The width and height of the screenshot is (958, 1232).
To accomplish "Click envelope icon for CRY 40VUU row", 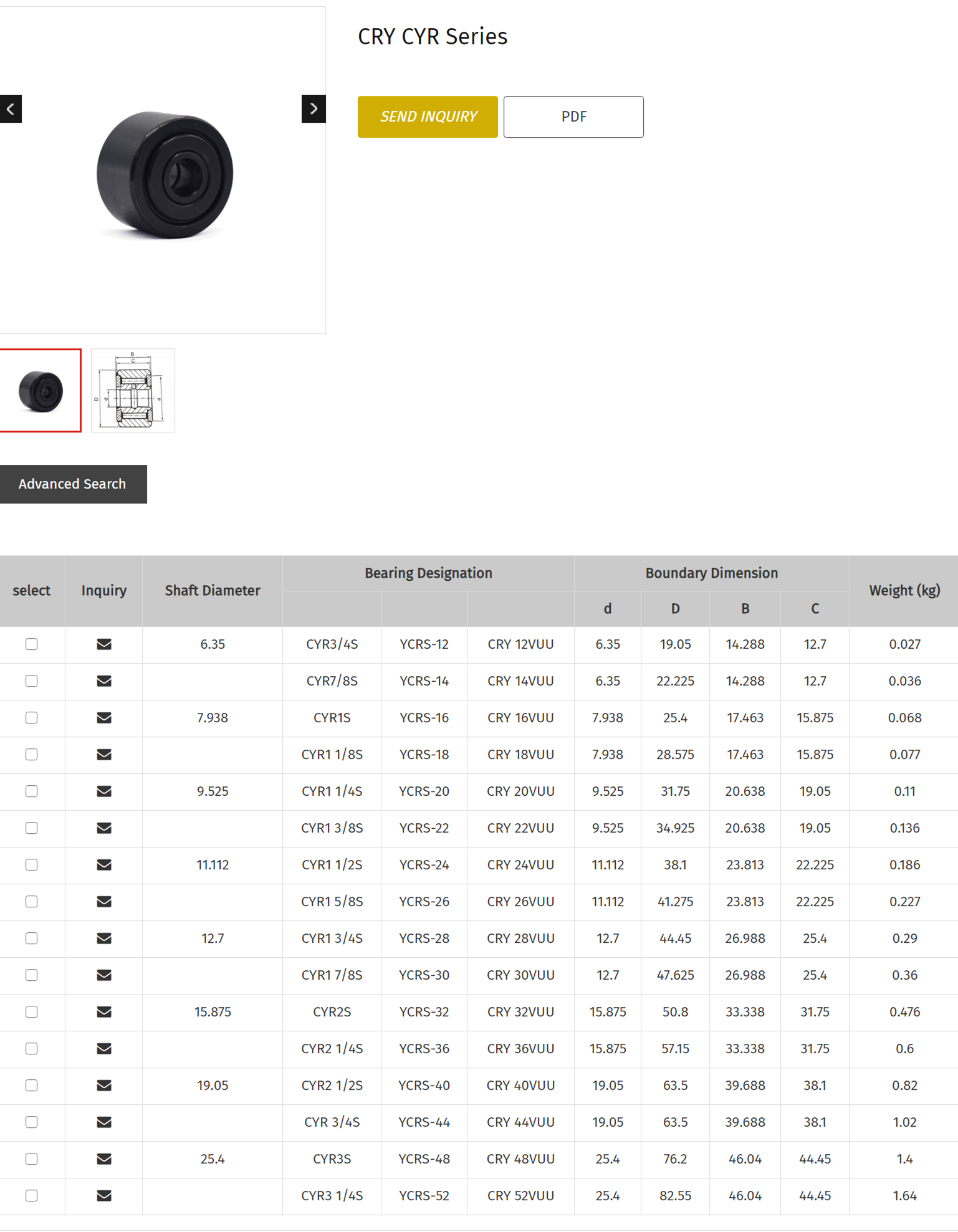I will [104, 1086].
